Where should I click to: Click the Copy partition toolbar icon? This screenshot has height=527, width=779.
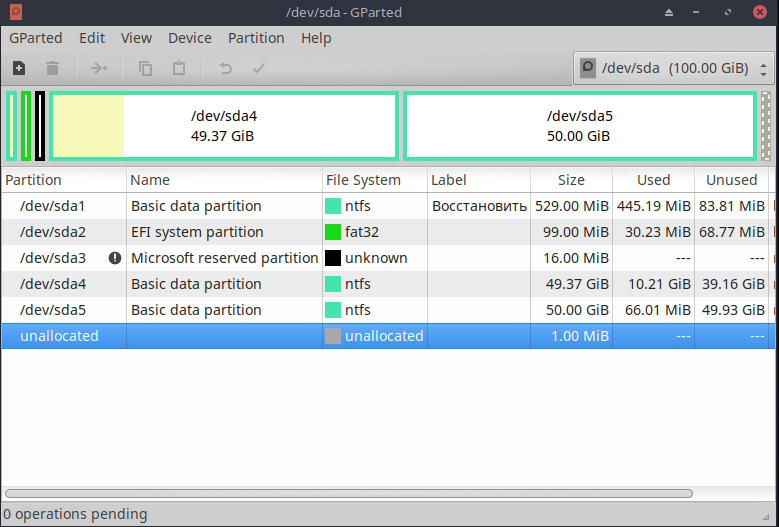pyautogui.click(x=145, y=68)
